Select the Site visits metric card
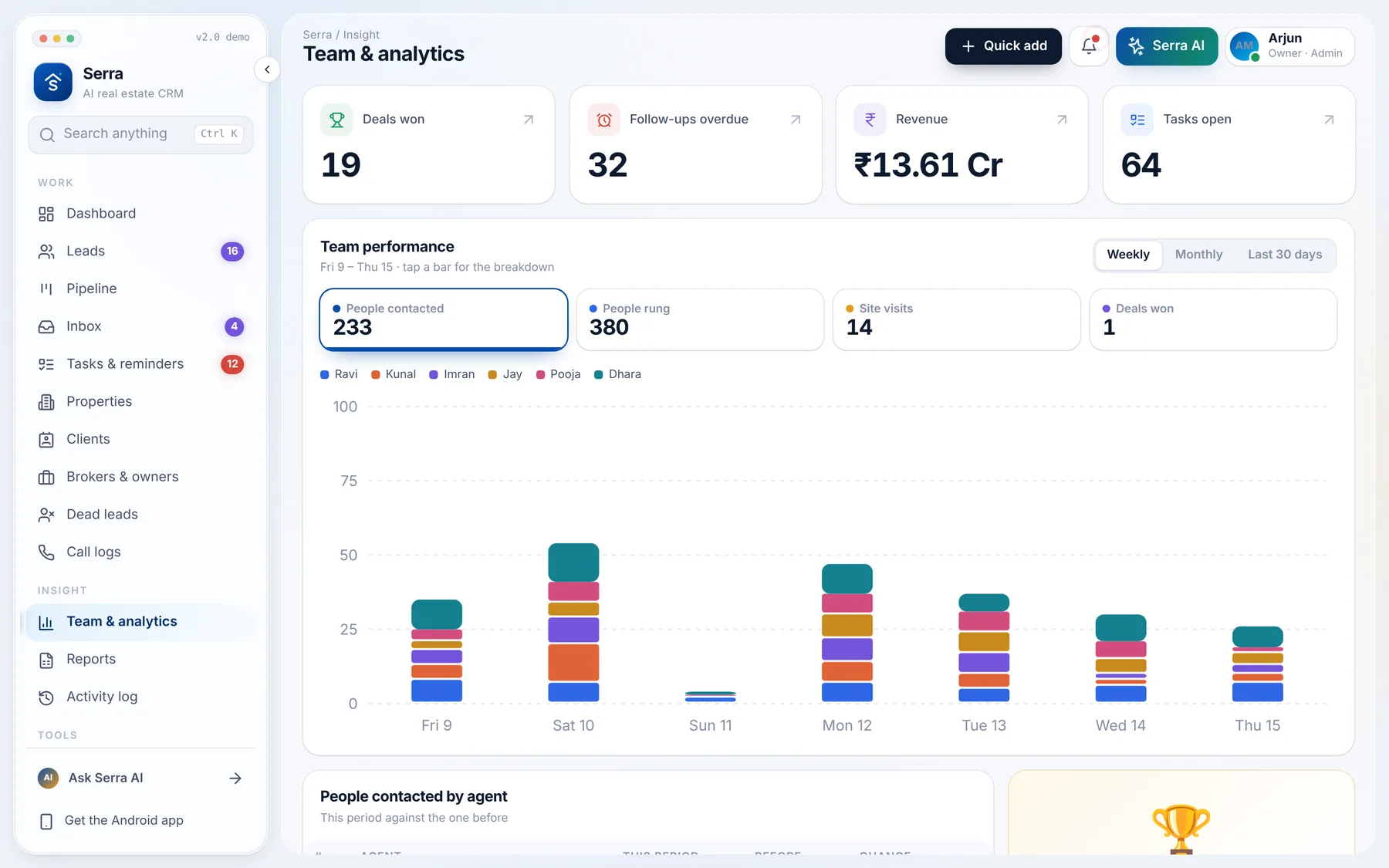The height and width of the screenshot is (868, 1389). point(957,319)
